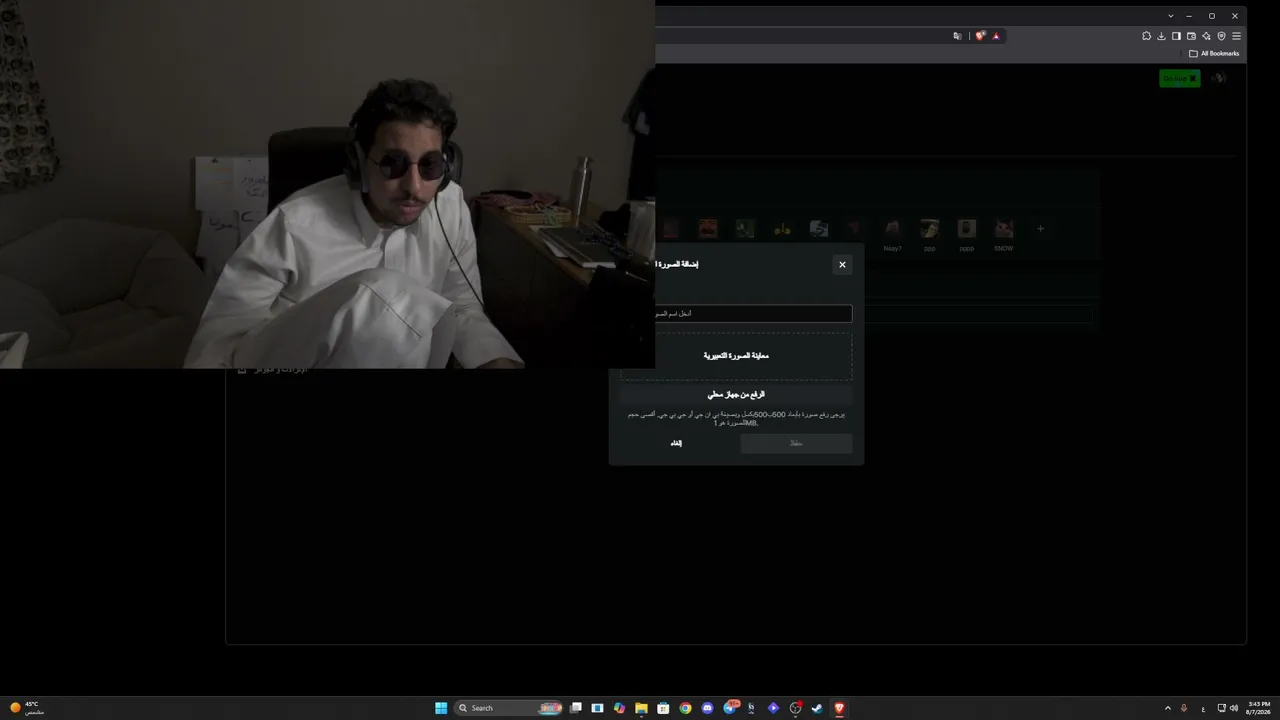Open the All Bookmarks folder
The height and width of the screenshot is (720, 1280).
coord(1214,53)
